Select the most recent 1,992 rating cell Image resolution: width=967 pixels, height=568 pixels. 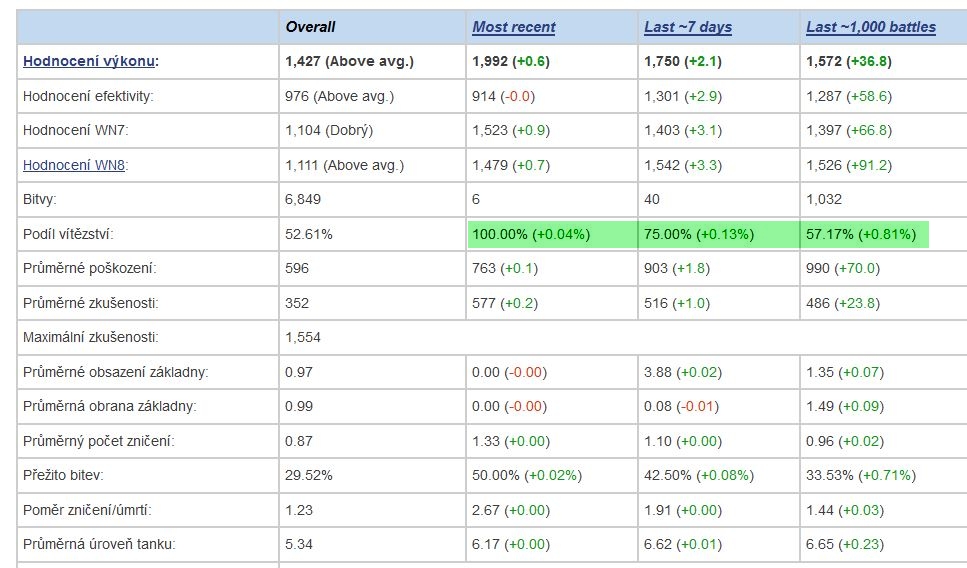511,61
